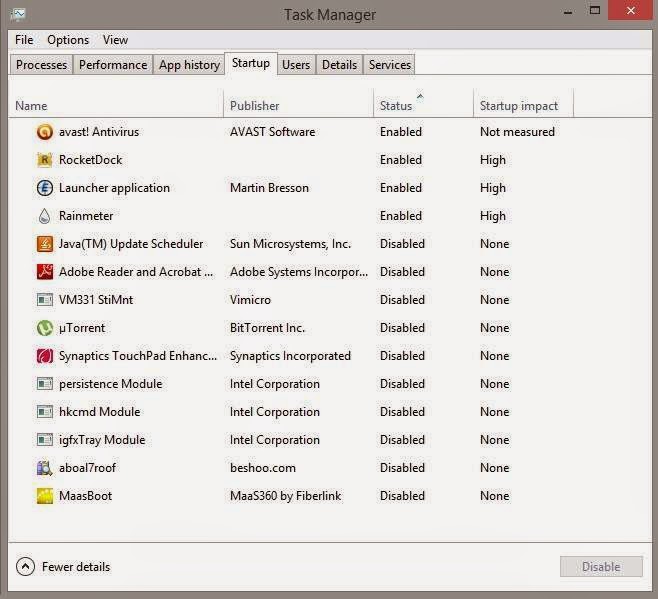Open the Services tab
This screenshot has height=599, width=658.
389,65
